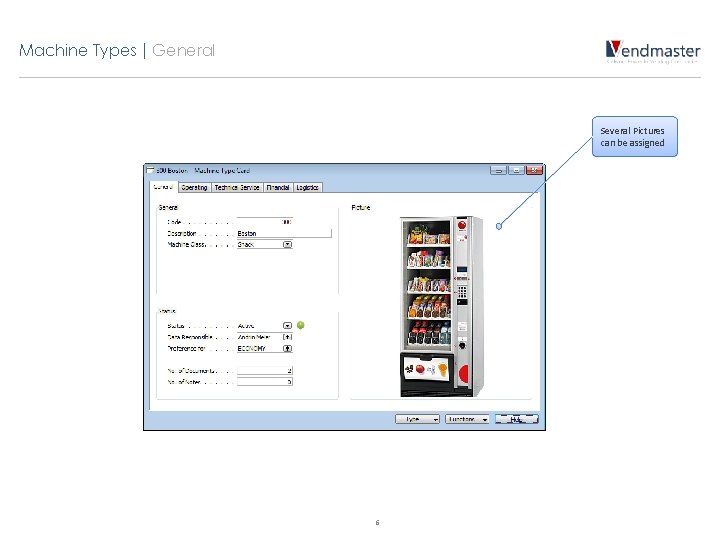The width and height of the screenshot is (720, 540).
Task: Click the Description field containing Boston
Action: [x=284, y=233]
